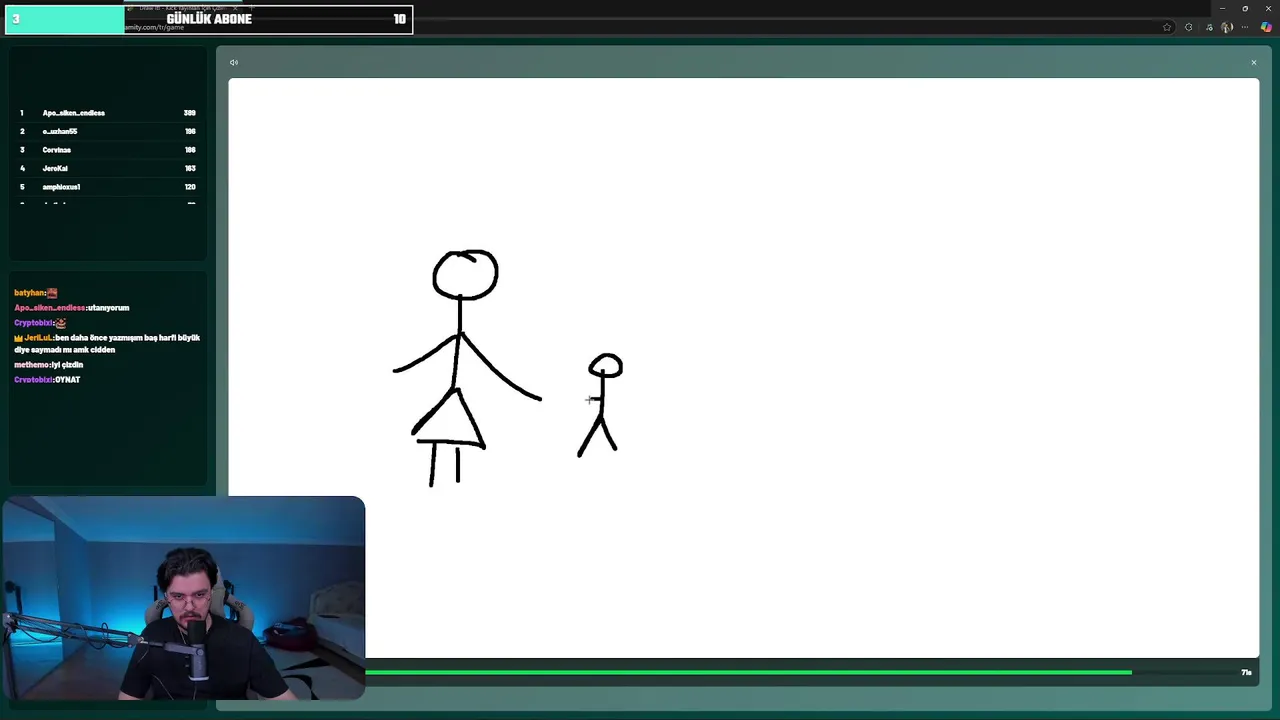
Task: Bookmark page with the star icon
Action: tap(1167, 27)
